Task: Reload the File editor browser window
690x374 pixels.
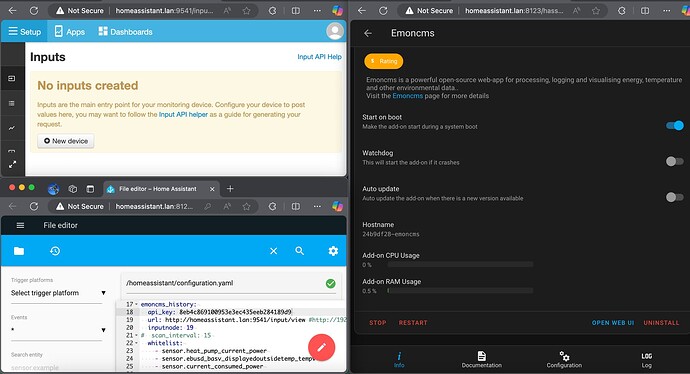Action: (34, 206)
